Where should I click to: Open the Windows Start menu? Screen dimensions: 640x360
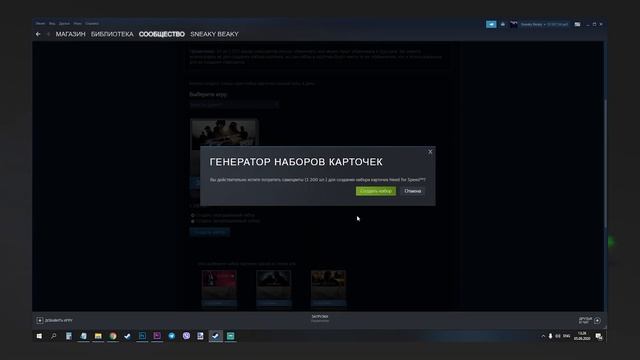coord(39,336)
